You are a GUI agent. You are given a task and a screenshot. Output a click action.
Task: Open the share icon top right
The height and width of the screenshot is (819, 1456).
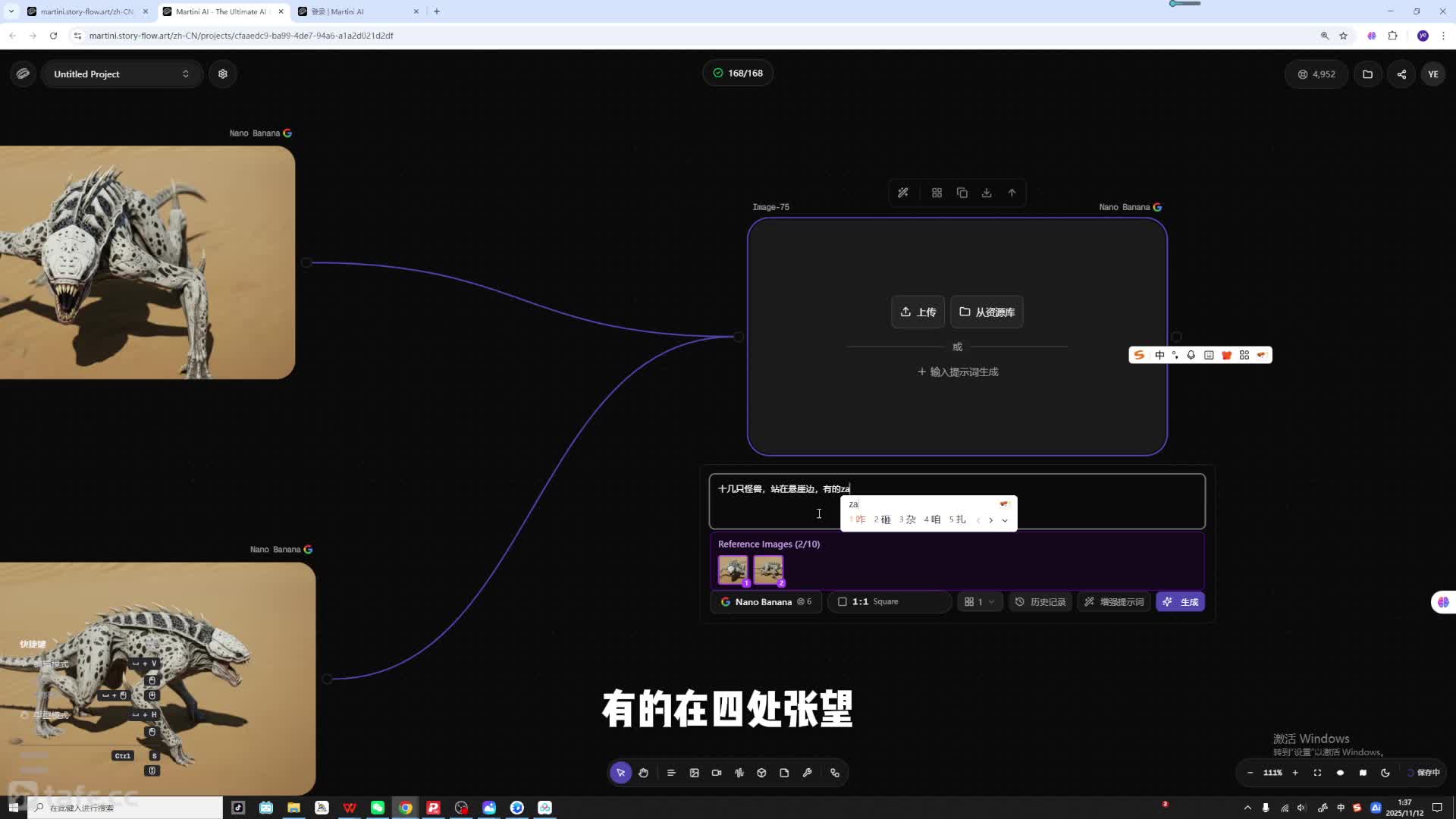(1401, 74)
